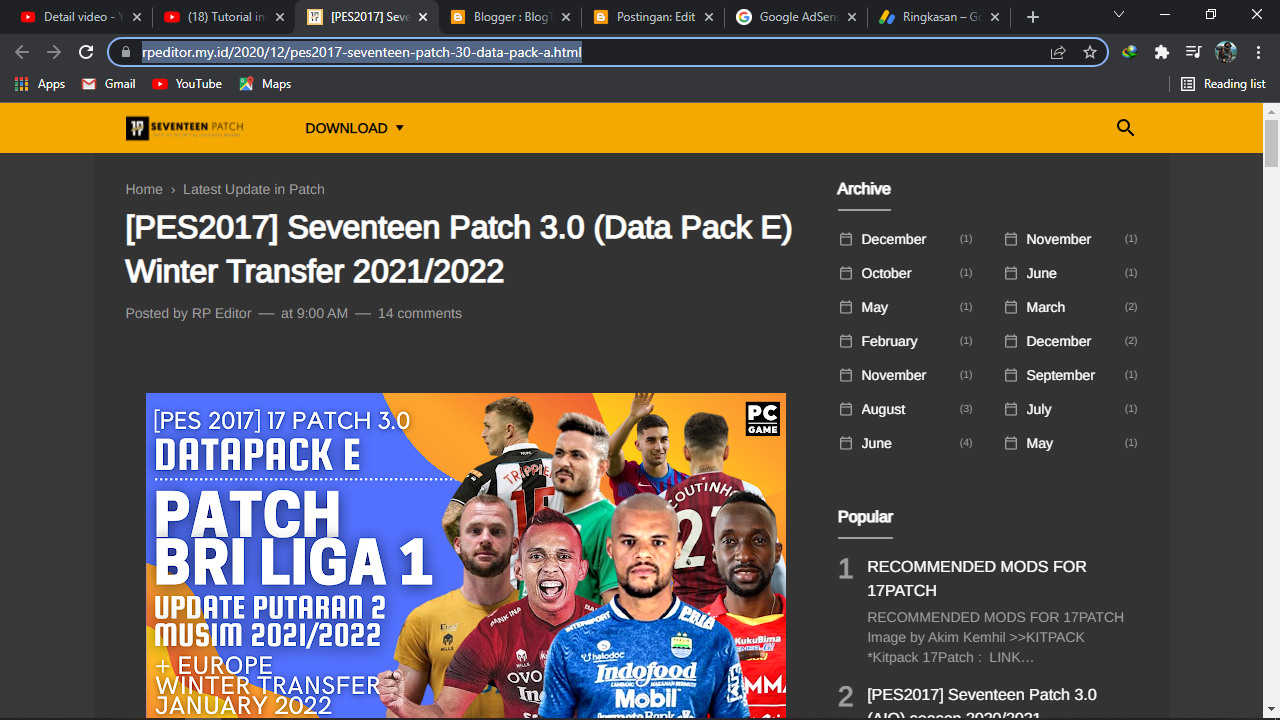
Task: Close the [PES2017] Seventeen tab
Action: (423, 17)
